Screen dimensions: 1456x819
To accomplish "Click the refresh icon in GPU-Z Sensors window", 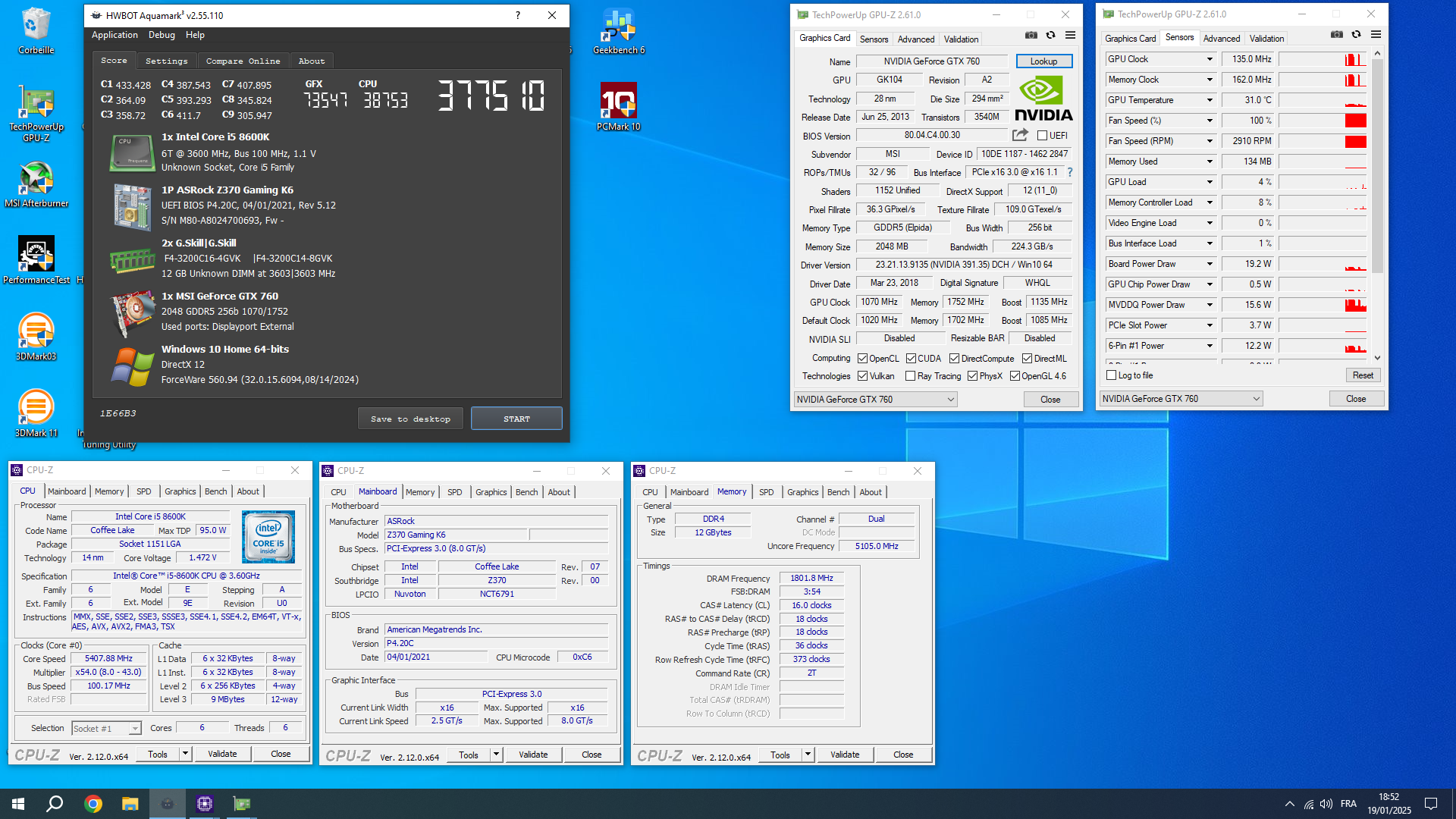I will click(1356, 34).
